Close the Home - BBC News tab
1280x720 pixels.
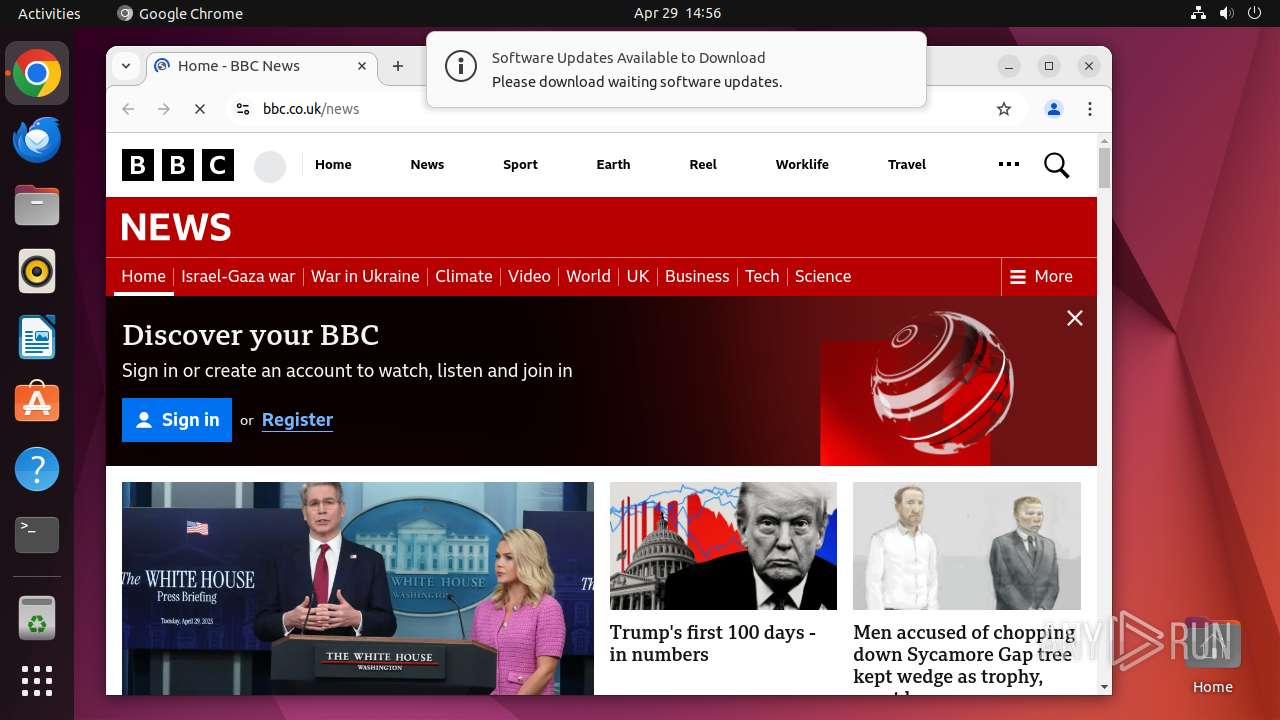point(362,66)
